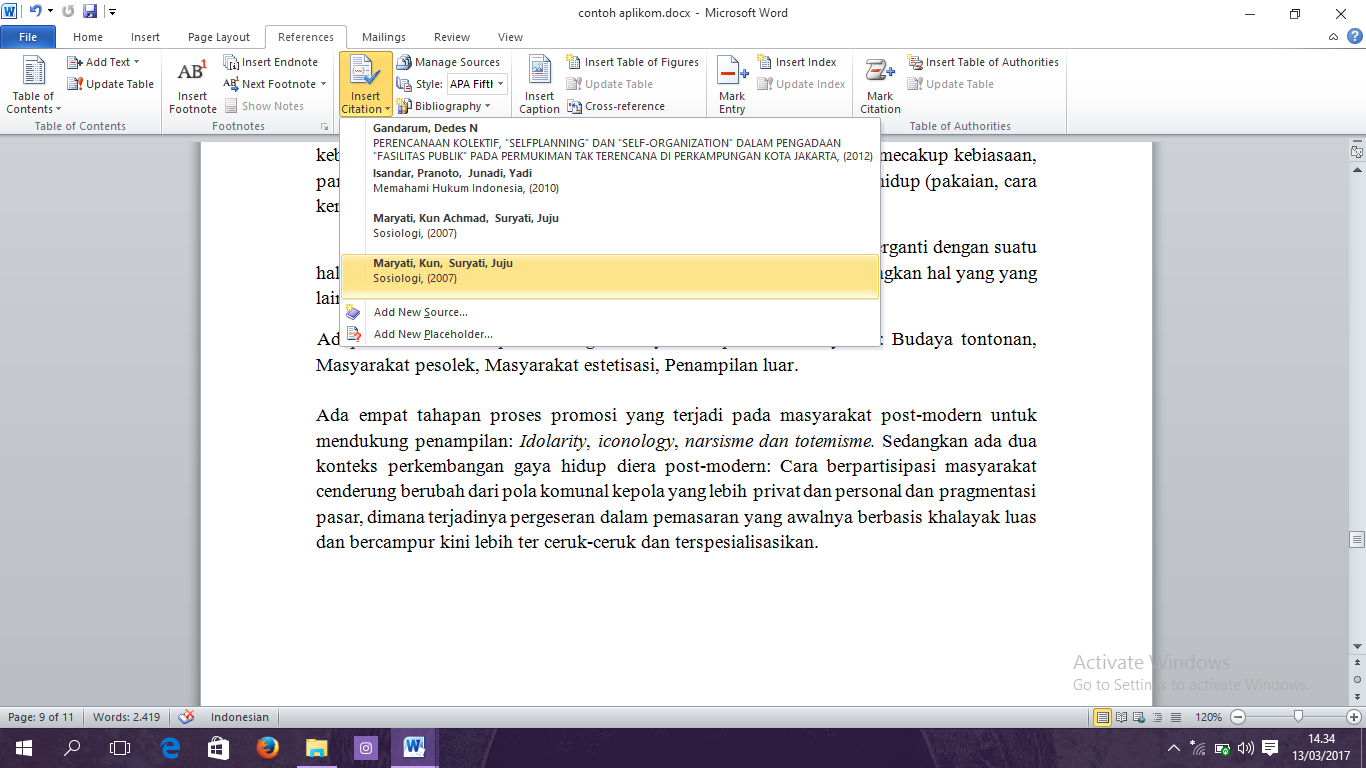Click the volume icon in system tray

point(1246,747)
